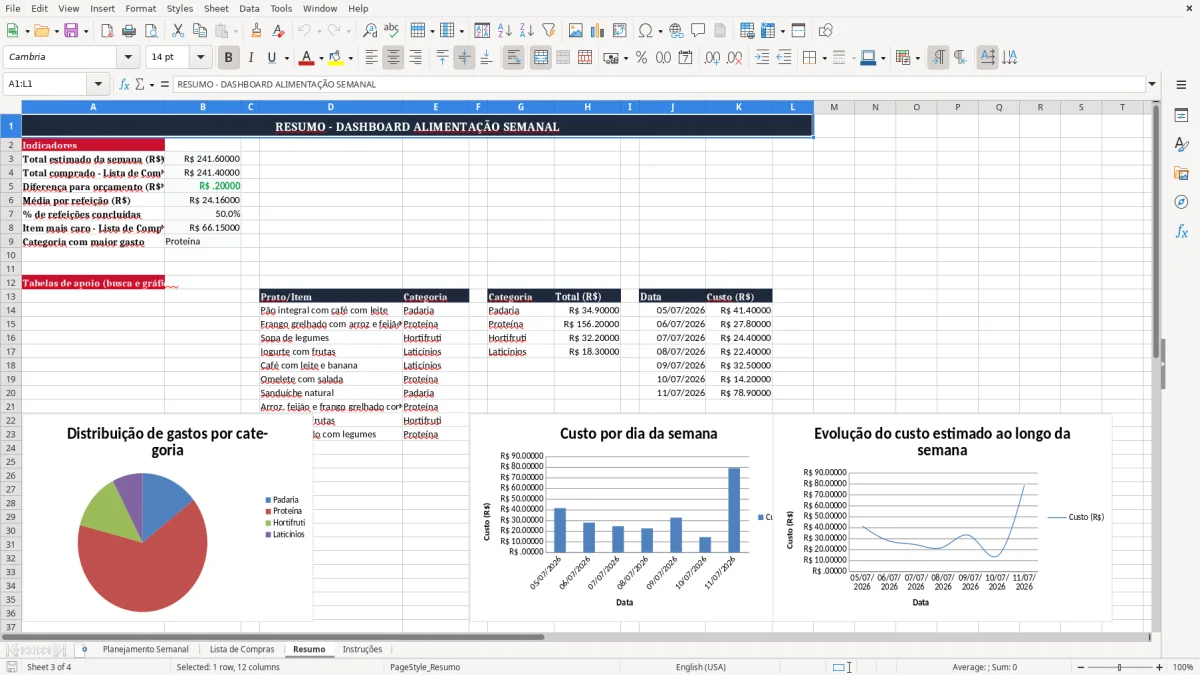Open the font color dropdown arrow
1200x675 pixels.
321,58
